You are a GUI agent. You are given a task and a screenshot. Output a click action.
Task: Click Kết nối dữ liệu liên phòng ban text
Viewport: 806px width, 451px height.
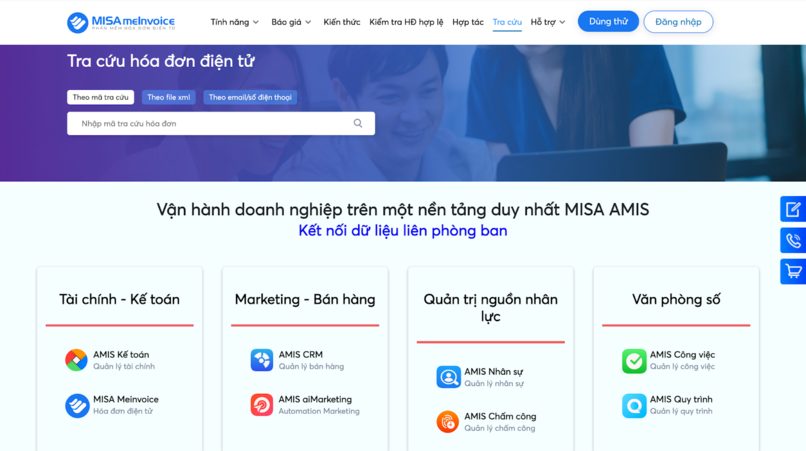pos(403,230)
